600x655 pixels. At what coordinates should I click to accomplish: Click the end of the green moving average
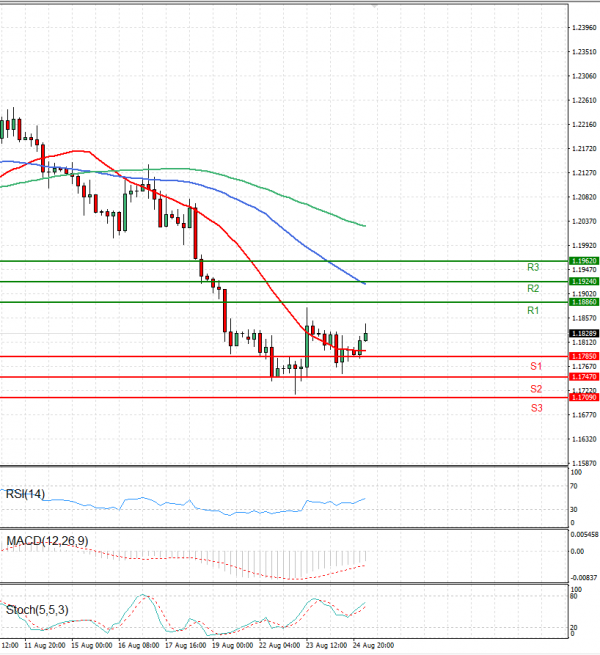click(365, 226)
